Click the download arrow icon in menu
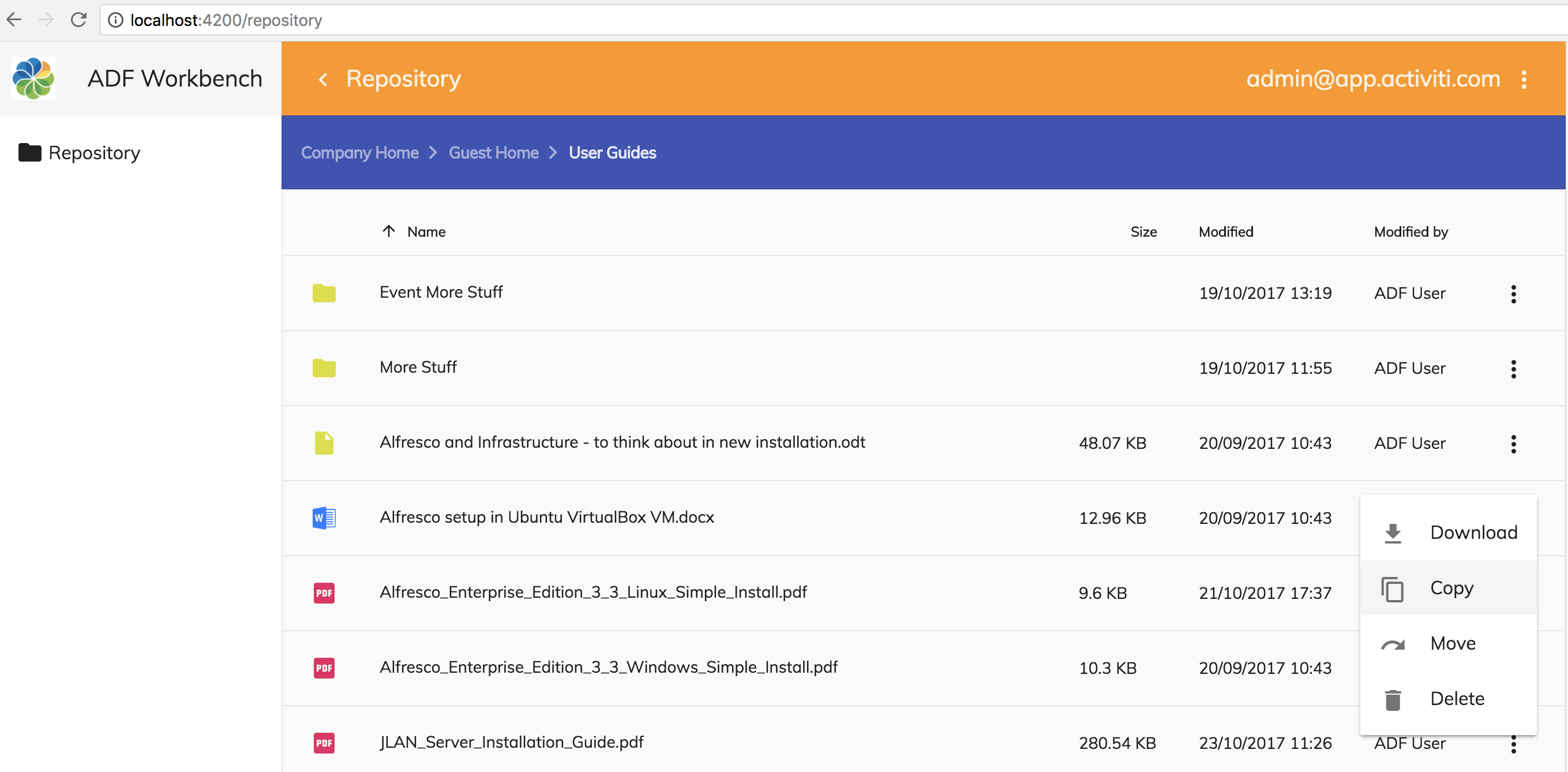This screenshot has height=772, width=1568. pos(1393,533)
